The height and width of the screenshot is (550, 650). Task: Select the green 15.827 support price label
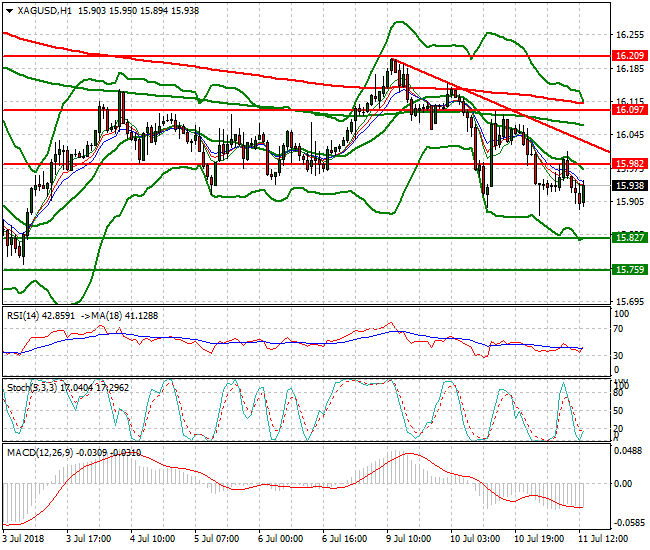pos(629,237)
